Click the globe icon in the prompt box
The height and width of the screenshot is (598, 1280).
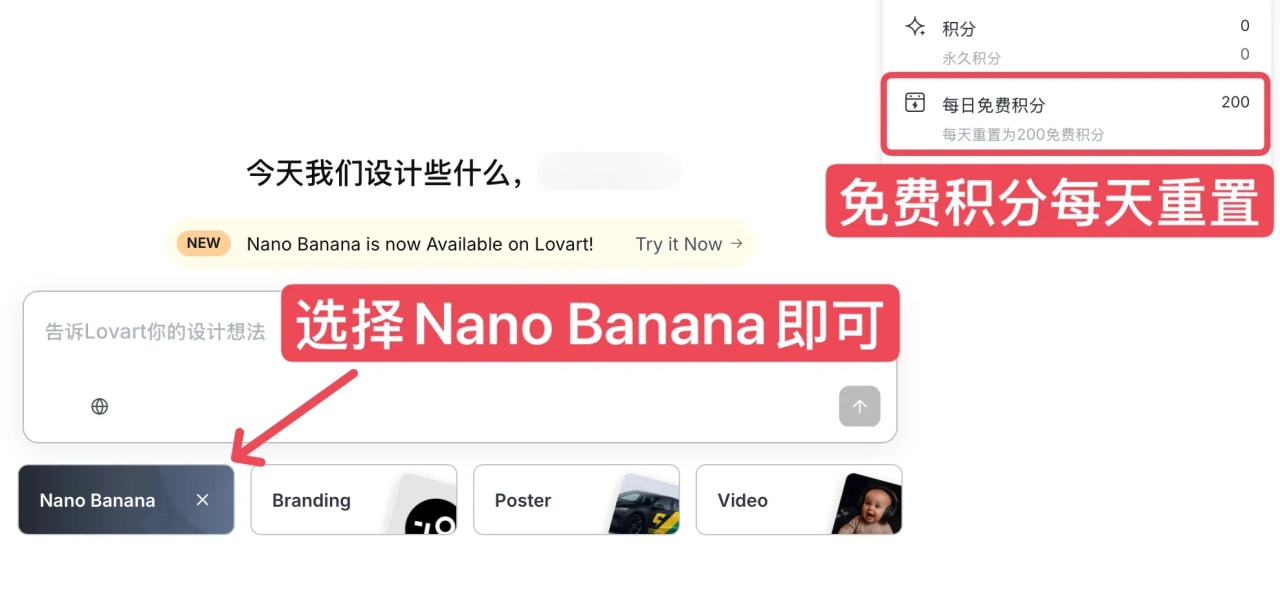pos(100,406)
